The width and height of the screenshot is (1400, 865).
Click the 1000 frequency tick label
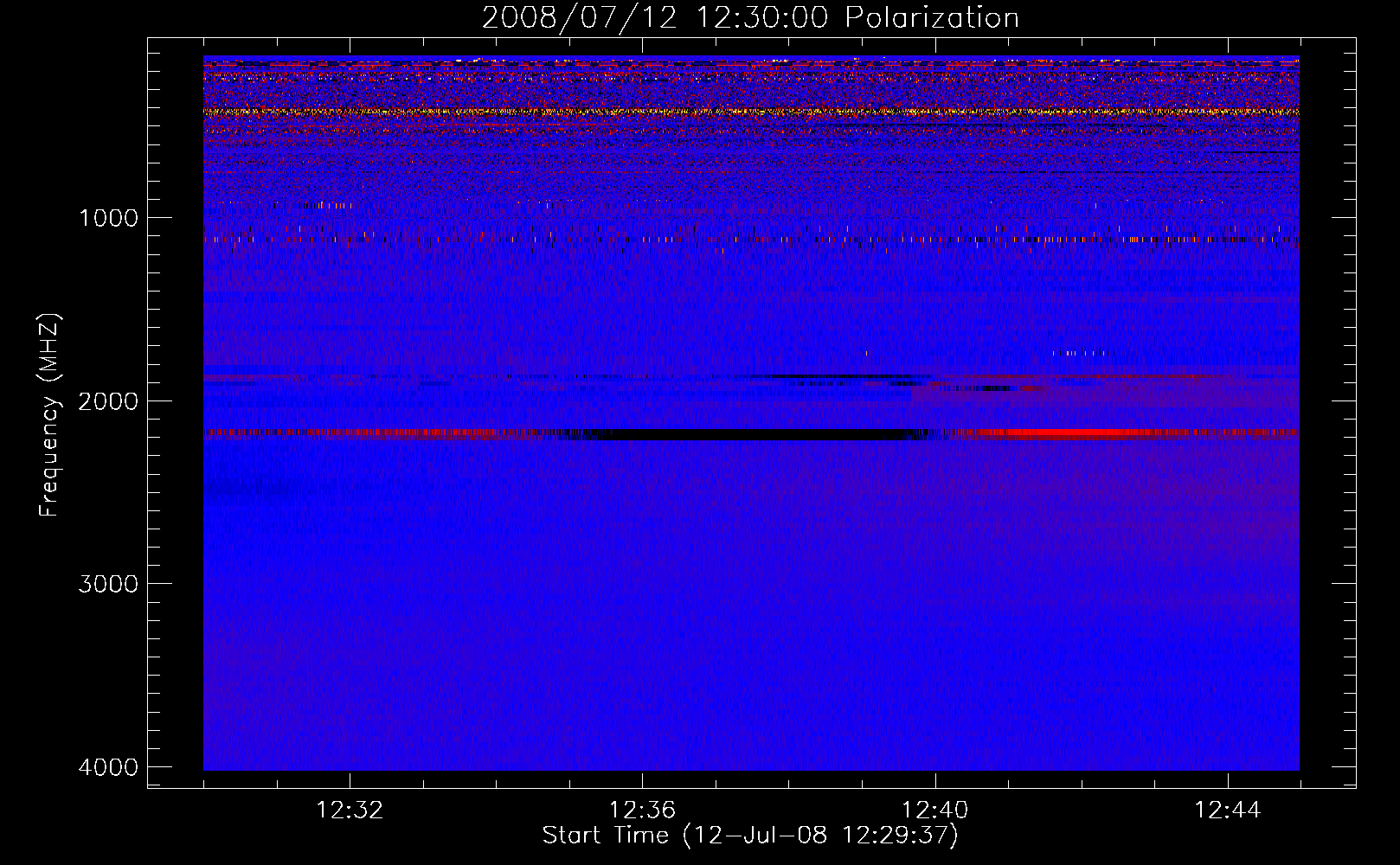click(108, 218)
